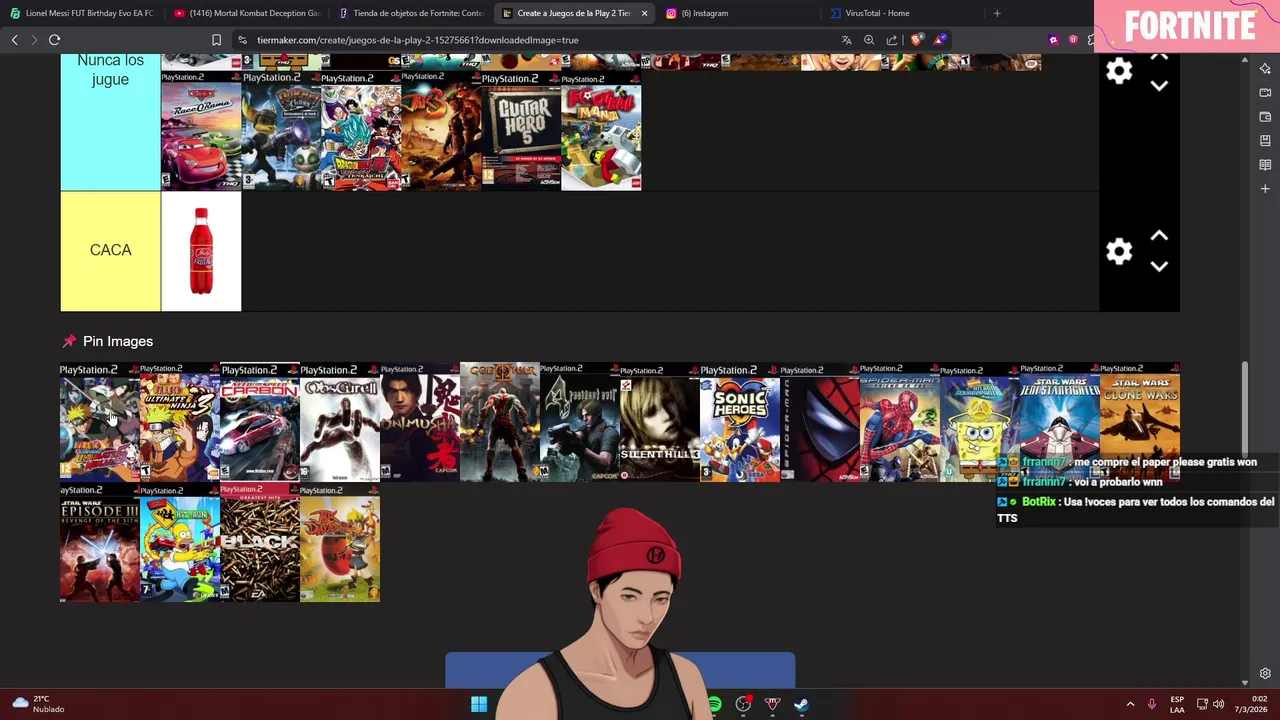Select Jak 3 cover in tier row
This screenshot has height=720, width=1280.
click(441, 131)
